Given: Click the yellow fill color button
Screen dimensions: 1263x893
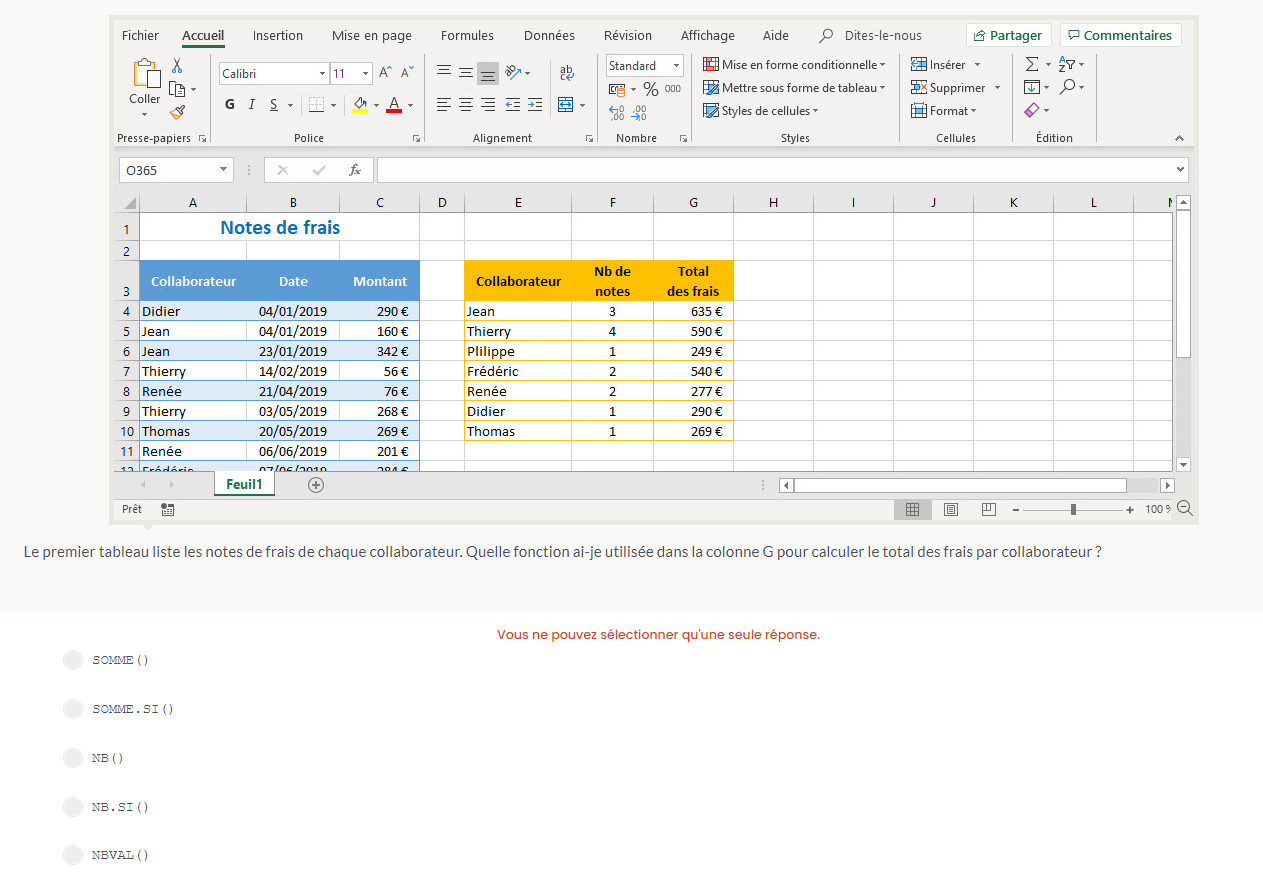Looking at the screenshot, I should (x=361, y=104).
